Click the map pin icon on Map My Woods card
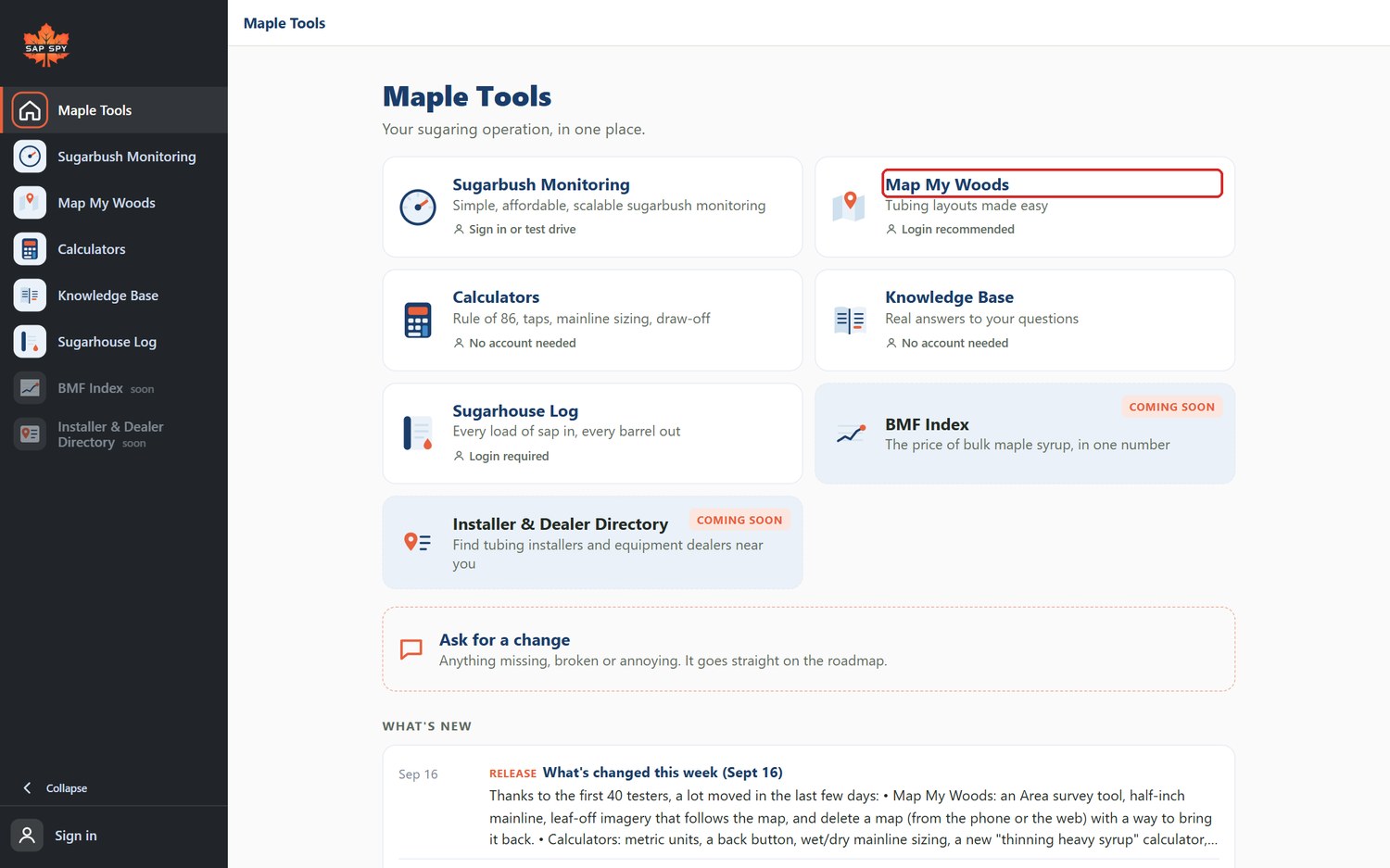Viewport: 1390px width, 868px height. tap(849, 206)
